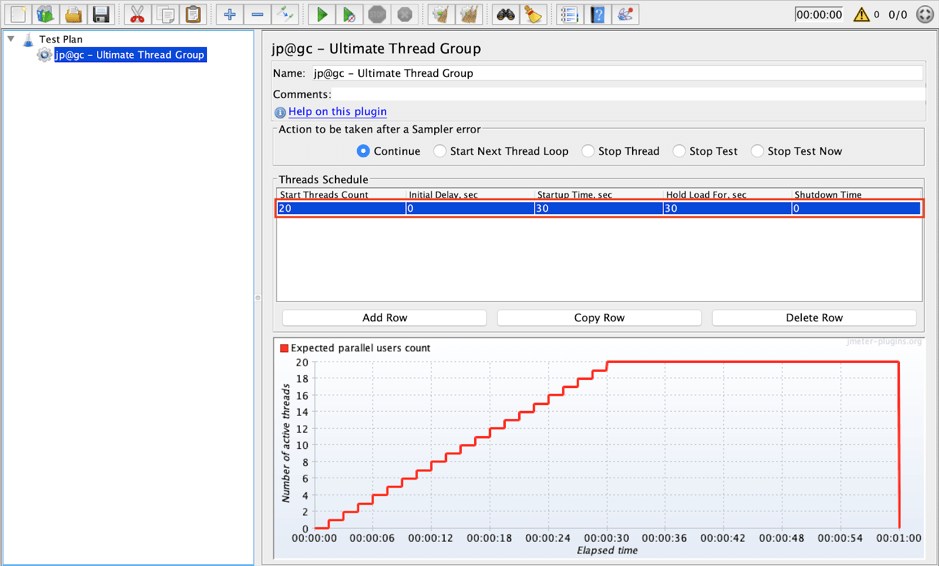The width and height of the screenshot is (939, 566).
Task: Click the Copy Row button
Action: tap(599, 317)
